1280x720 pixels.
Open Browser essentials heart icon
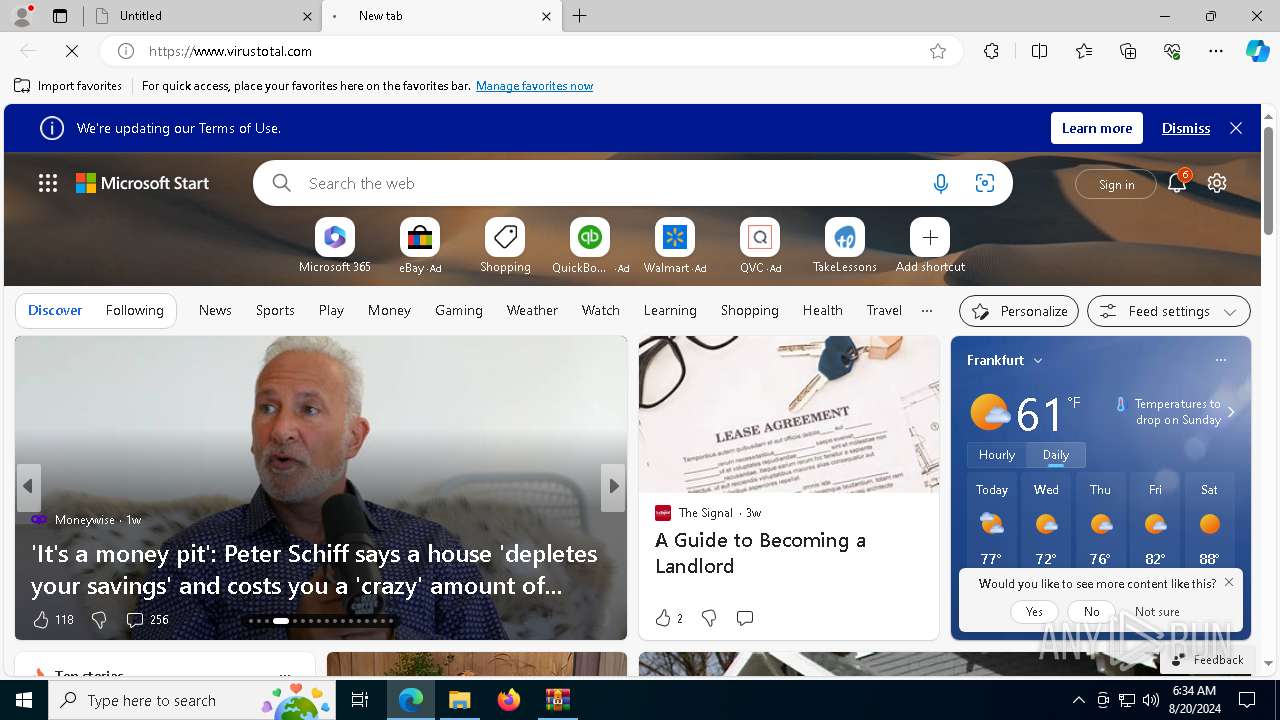pyautogui.click(x=1172, y=51)
